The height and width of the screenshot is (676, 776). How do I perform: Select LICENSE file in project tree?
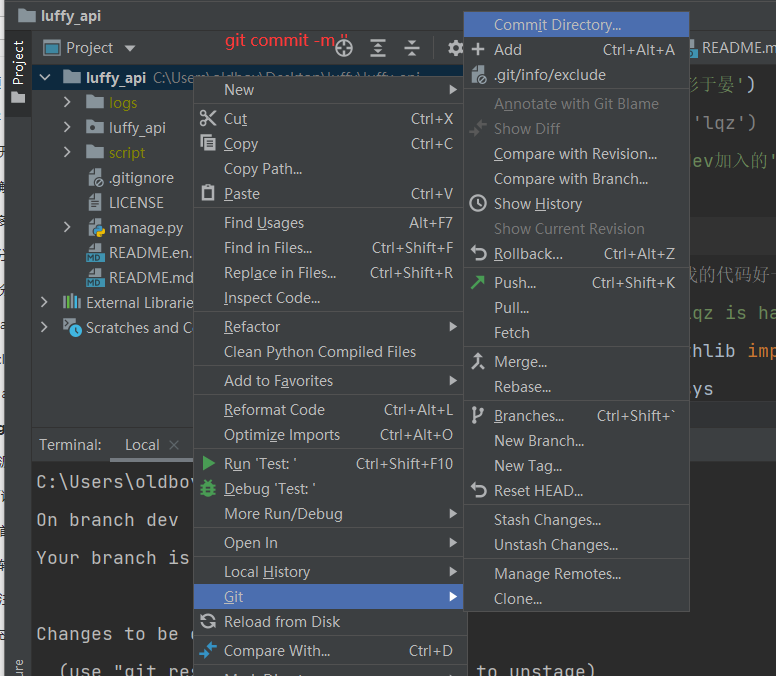pos(136,202)
